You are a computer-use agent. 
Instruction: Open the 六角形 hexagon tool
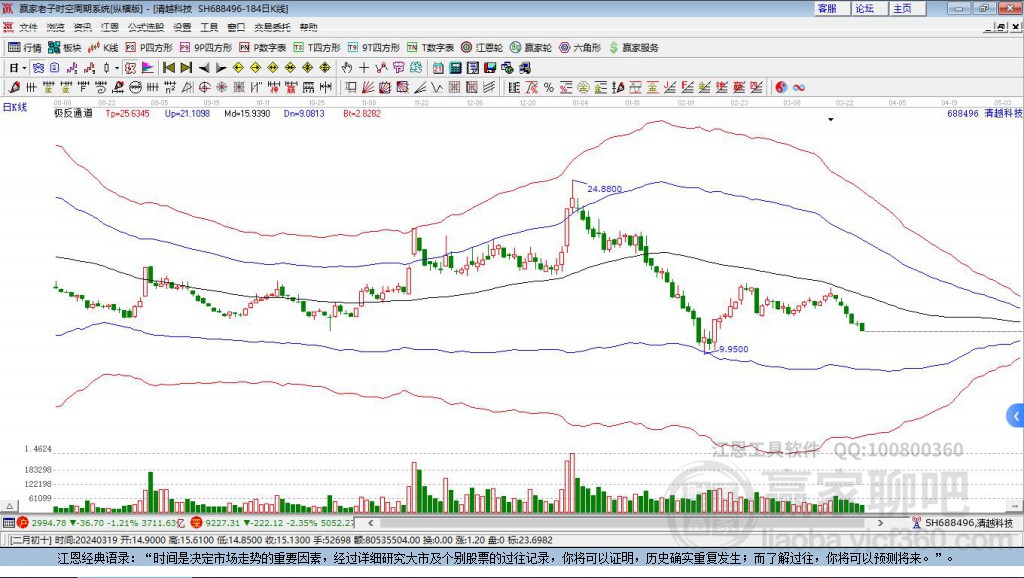click(580, 48)
